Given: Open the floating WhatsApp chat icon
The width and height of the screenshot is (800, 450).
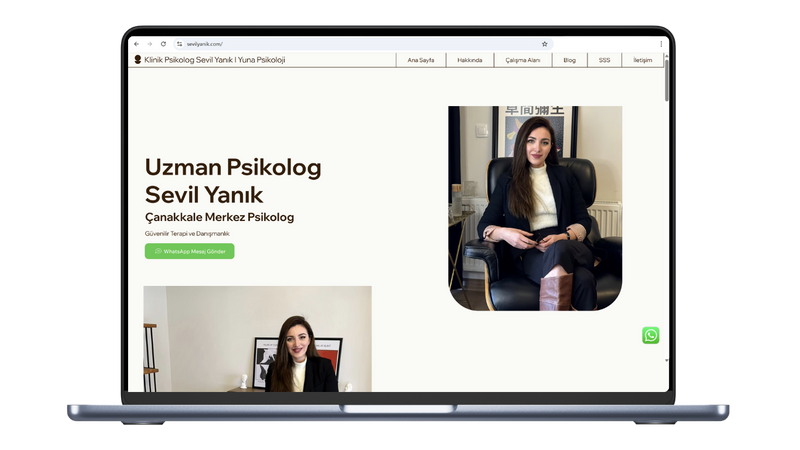Looking at the screenshot, I should tap(651, 335).
